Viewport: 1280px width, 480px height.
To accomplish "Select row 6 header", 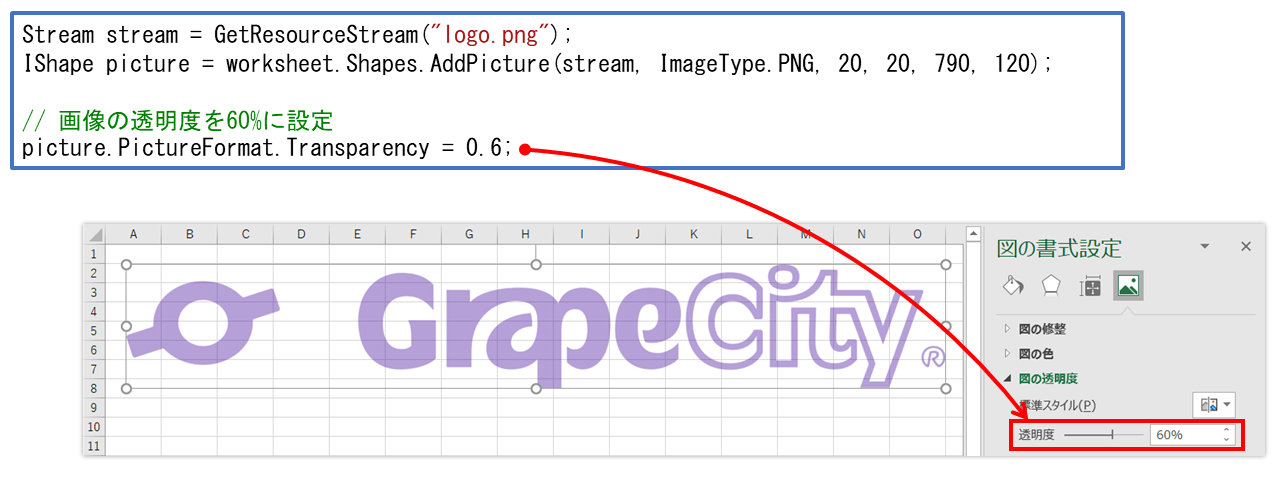I will point(94,350).
